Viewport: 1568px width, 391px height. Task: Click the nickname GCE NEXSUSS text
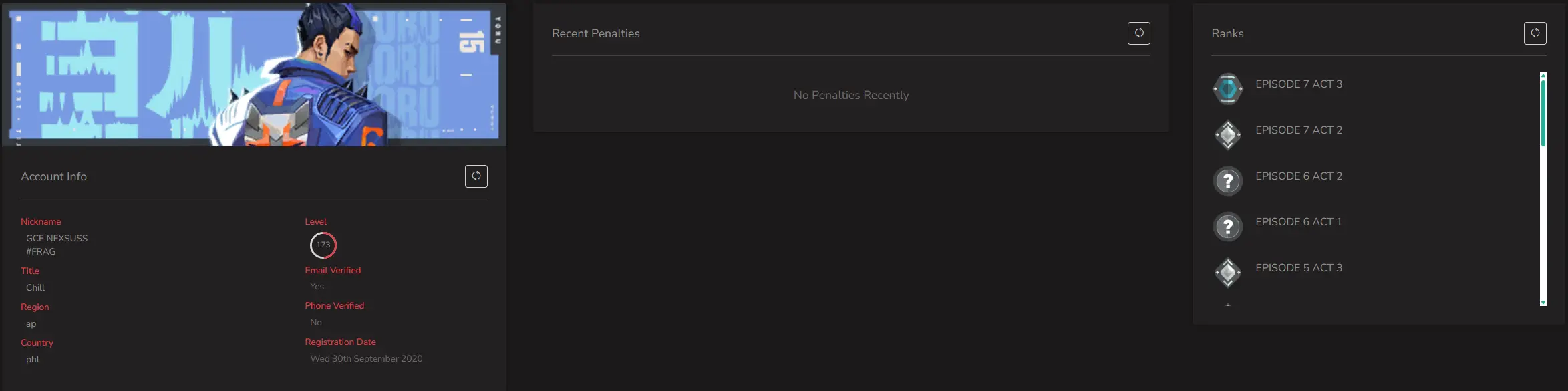point(57,239)
